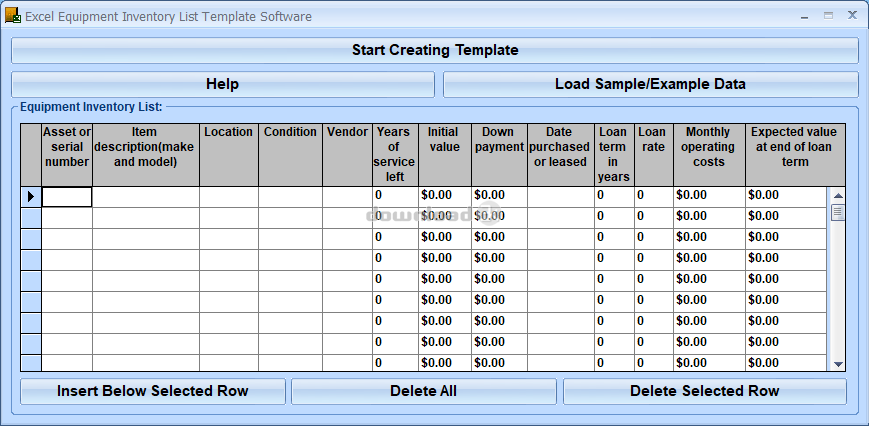Click seventh row Loan rate cell
This screenshot has height=426, width=869.
pyautogui.click(x=654, y=324)
